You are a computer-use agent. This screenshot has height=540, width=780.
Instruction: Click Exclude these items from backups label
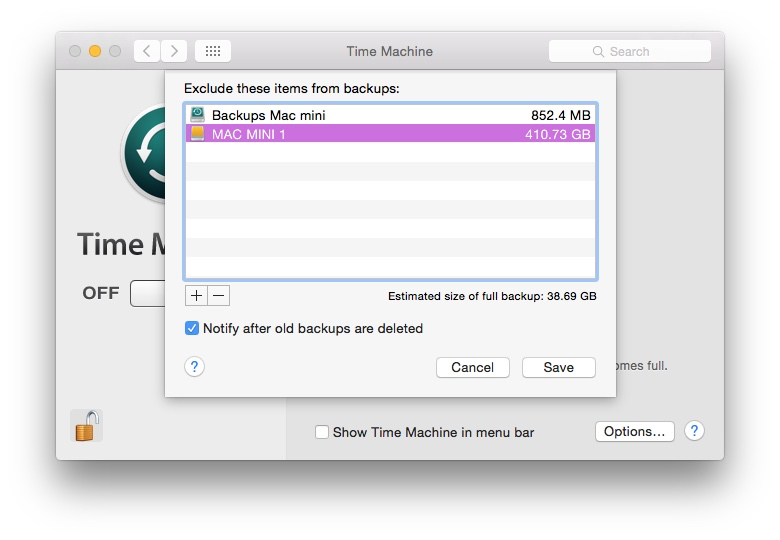(292, 89)
